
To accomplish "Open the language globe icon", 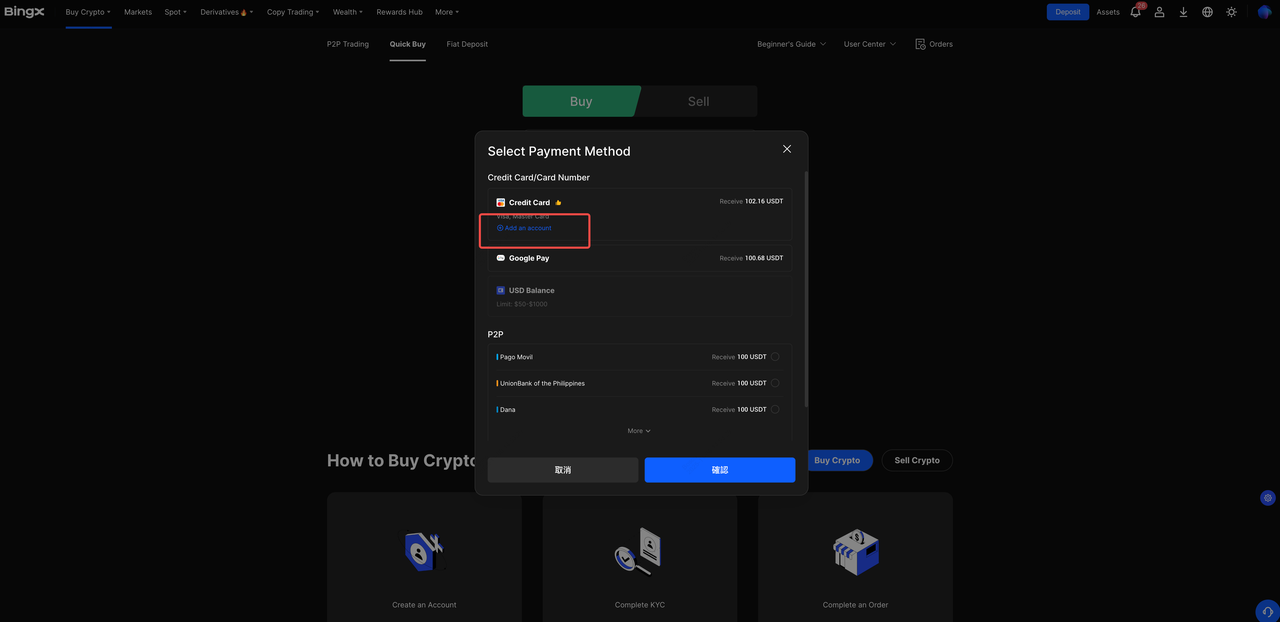I will (1207, 12).
